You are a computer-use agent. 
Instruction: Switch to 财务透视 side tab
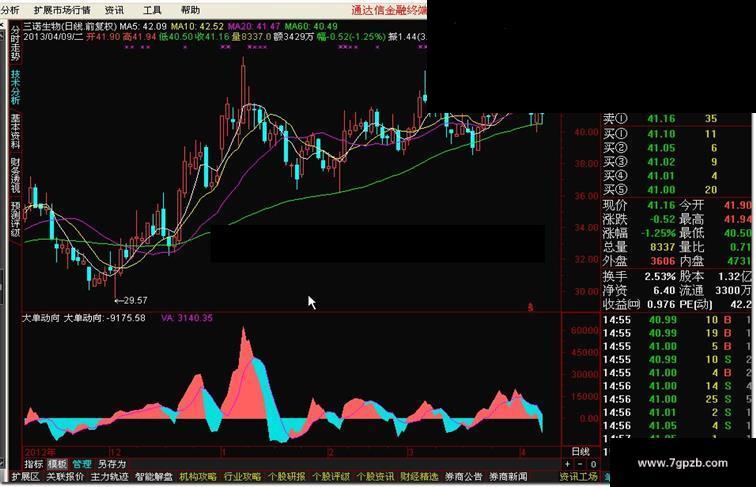tap(15, 174)
